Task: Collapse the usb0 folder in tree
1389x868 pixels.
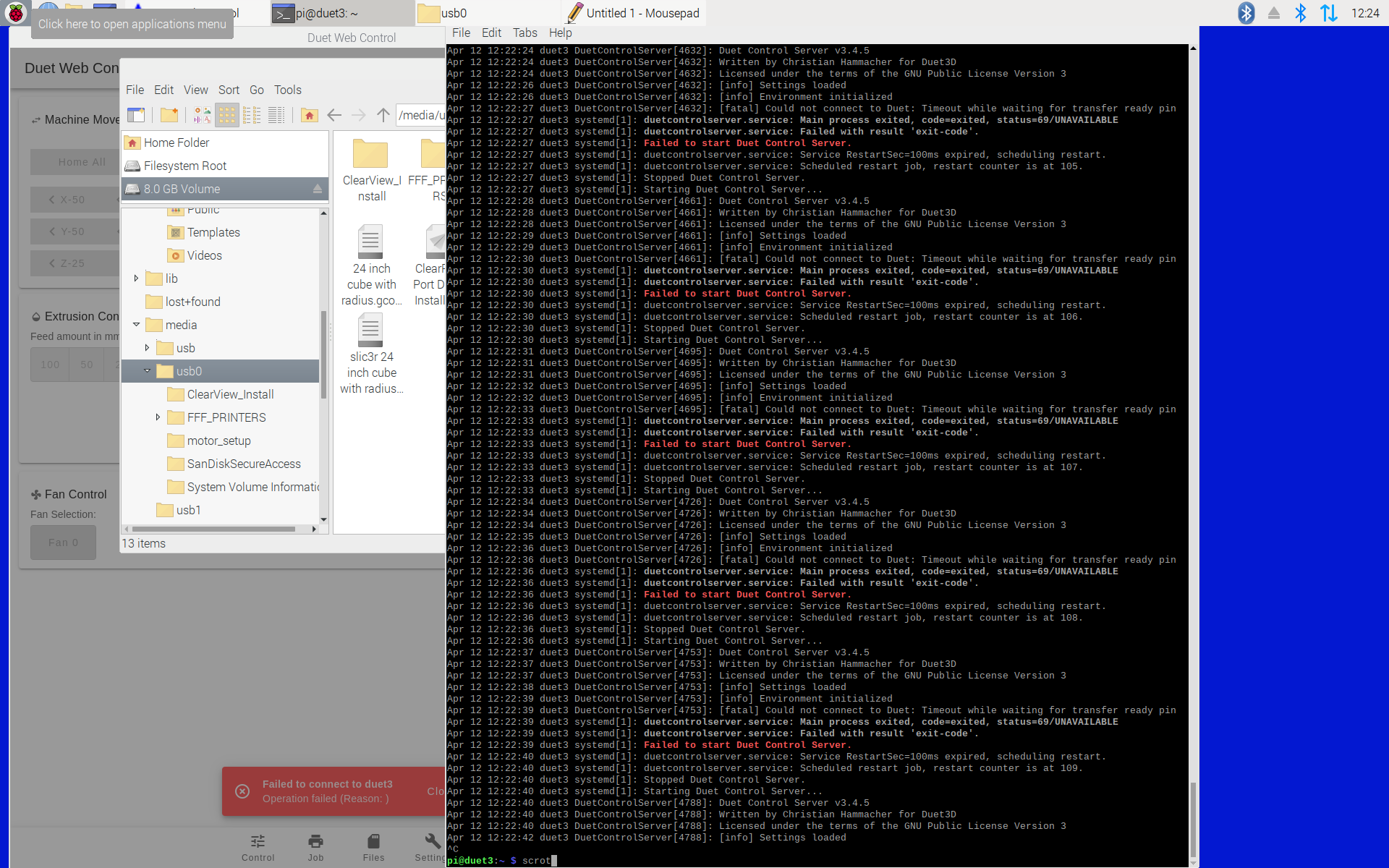Action: coord(147,371)
